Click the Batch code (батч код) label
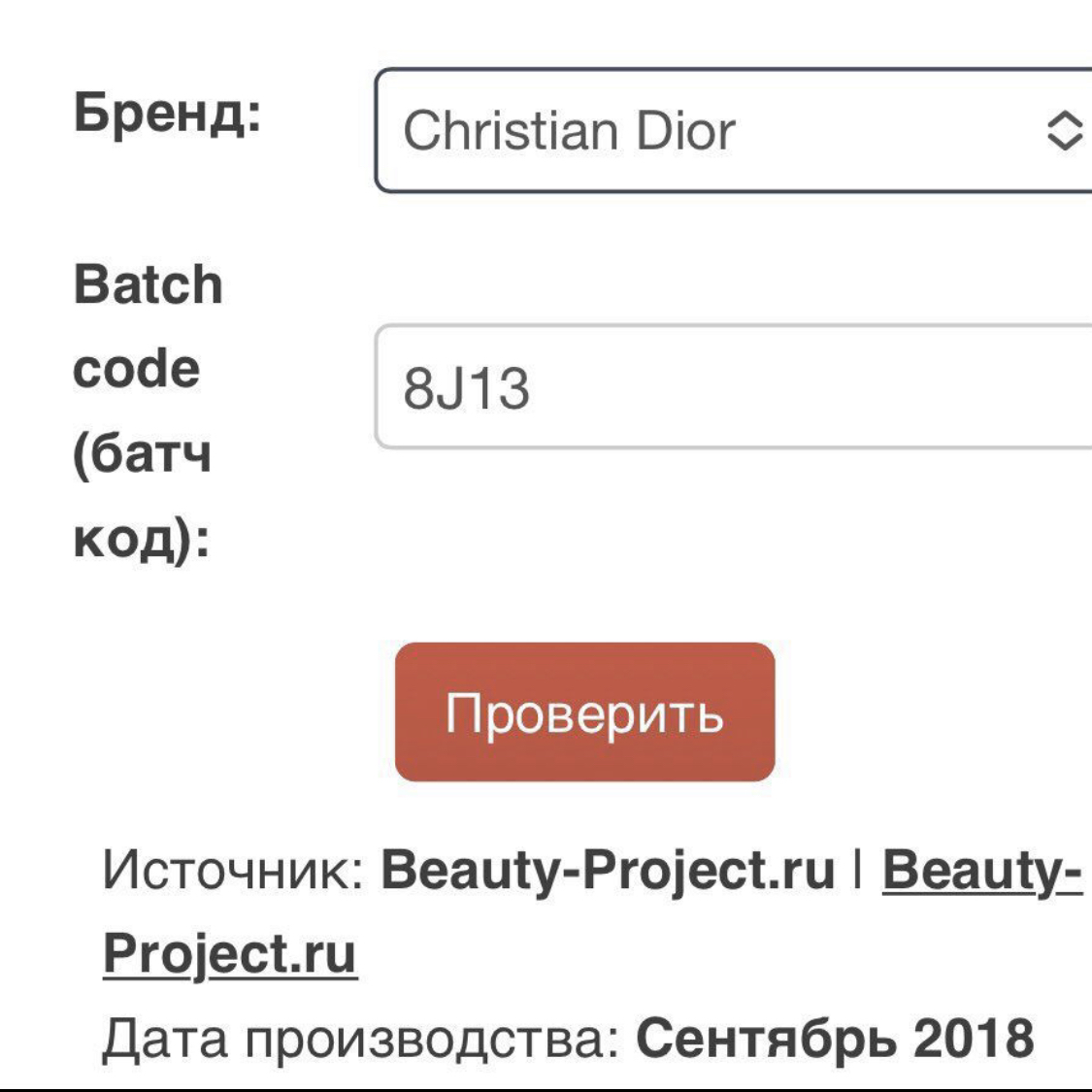The image size is (1092, 1092). 148,411
